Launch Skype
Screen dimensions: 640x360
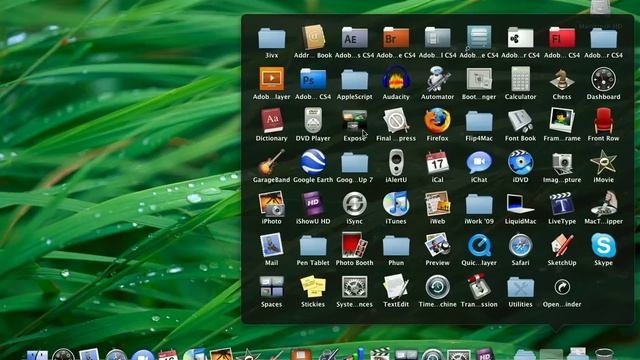click(603, 246)
